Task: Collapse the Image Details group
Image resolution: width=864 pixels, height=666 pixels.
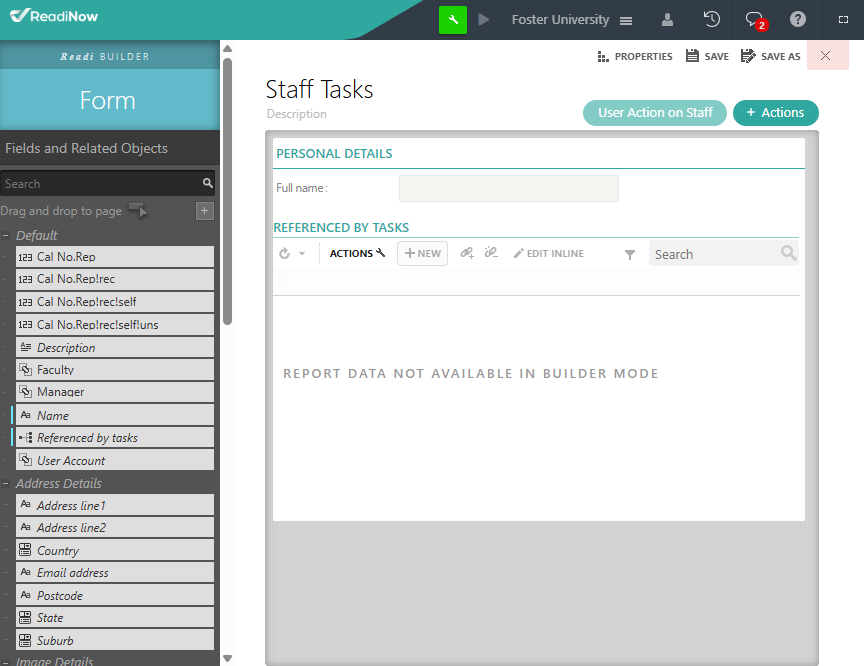Action: pos(6,662)
